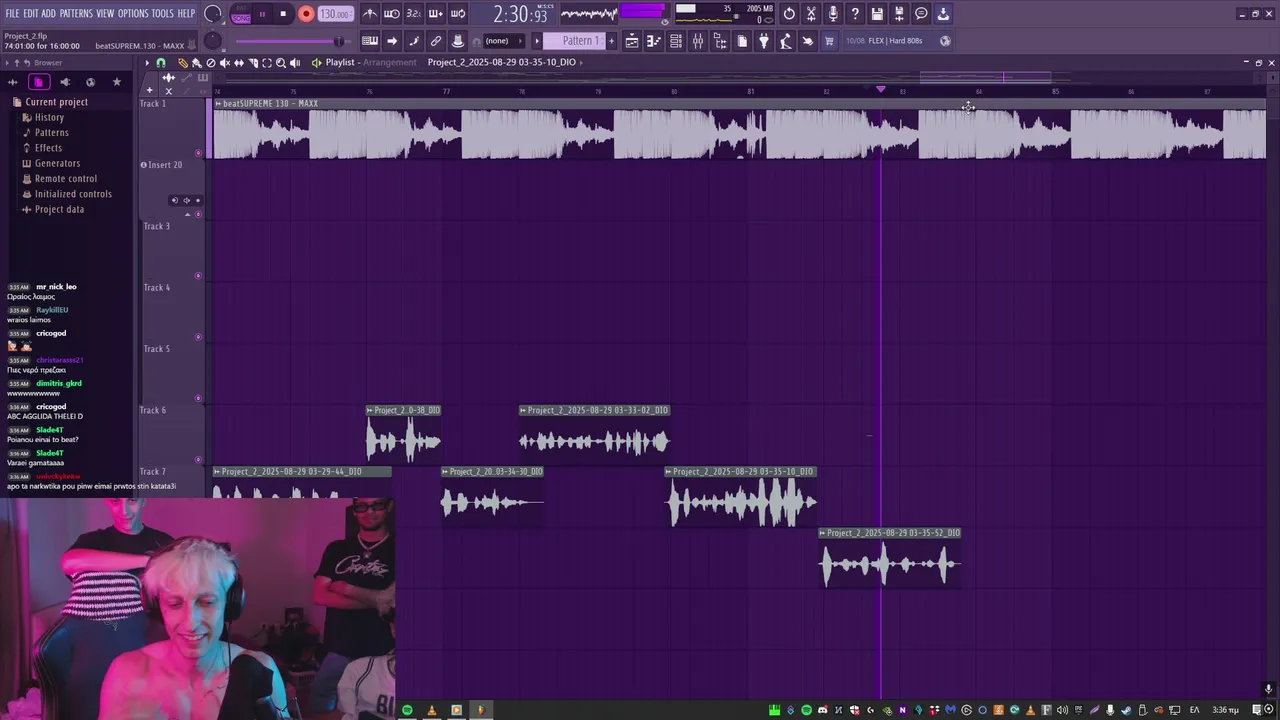Open the (none) snap selector dropdown
1280x720 pixels.
502,41
